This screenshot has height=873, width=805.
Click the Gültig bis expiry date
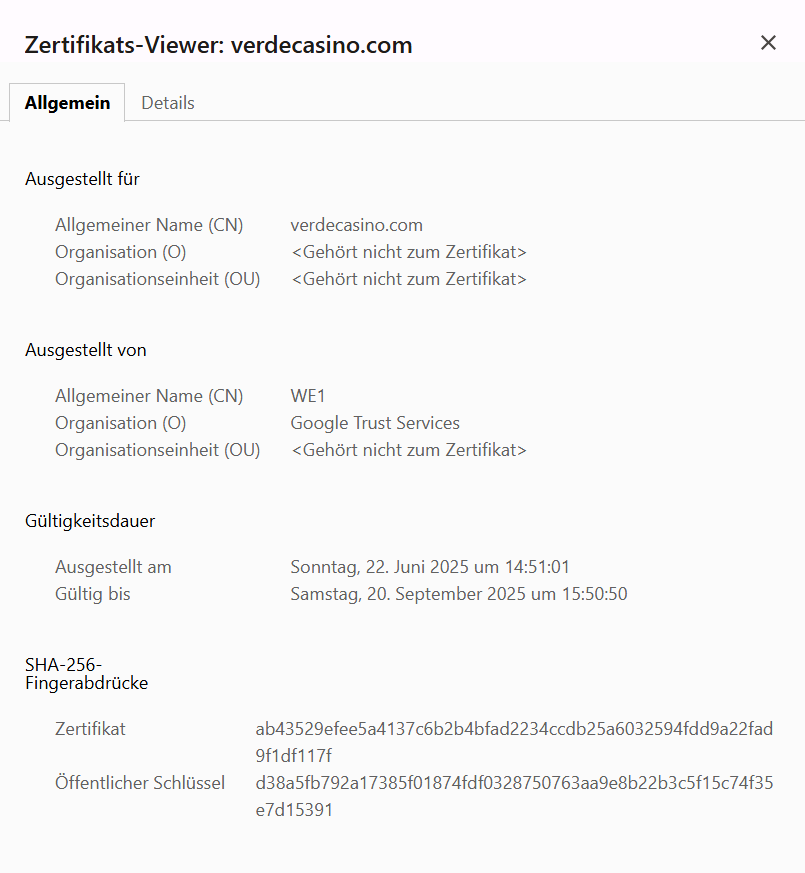point(459,594)
